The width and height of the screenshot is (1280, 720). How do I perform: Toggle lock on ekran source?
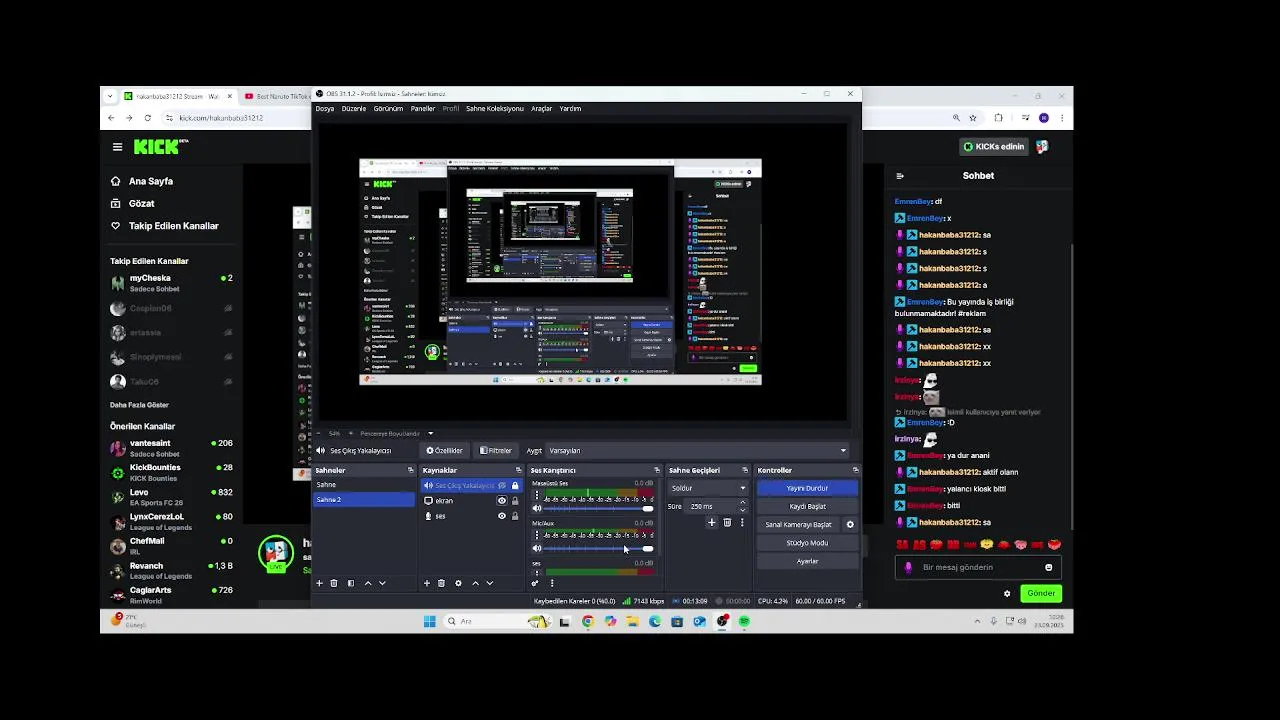pyautogui.click(x=515, y=501)
